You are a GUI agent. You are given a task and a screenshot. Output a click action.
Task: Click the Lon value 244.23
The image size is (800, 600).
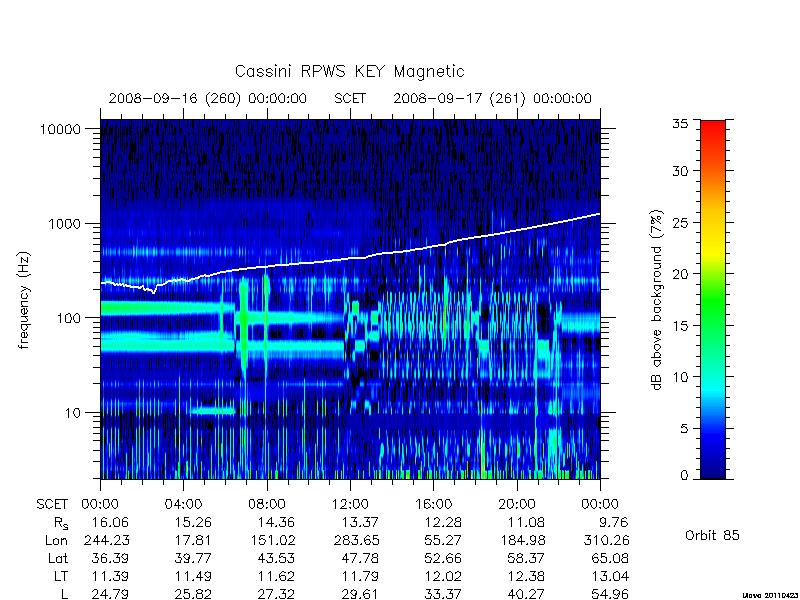[x=106, y=540]
